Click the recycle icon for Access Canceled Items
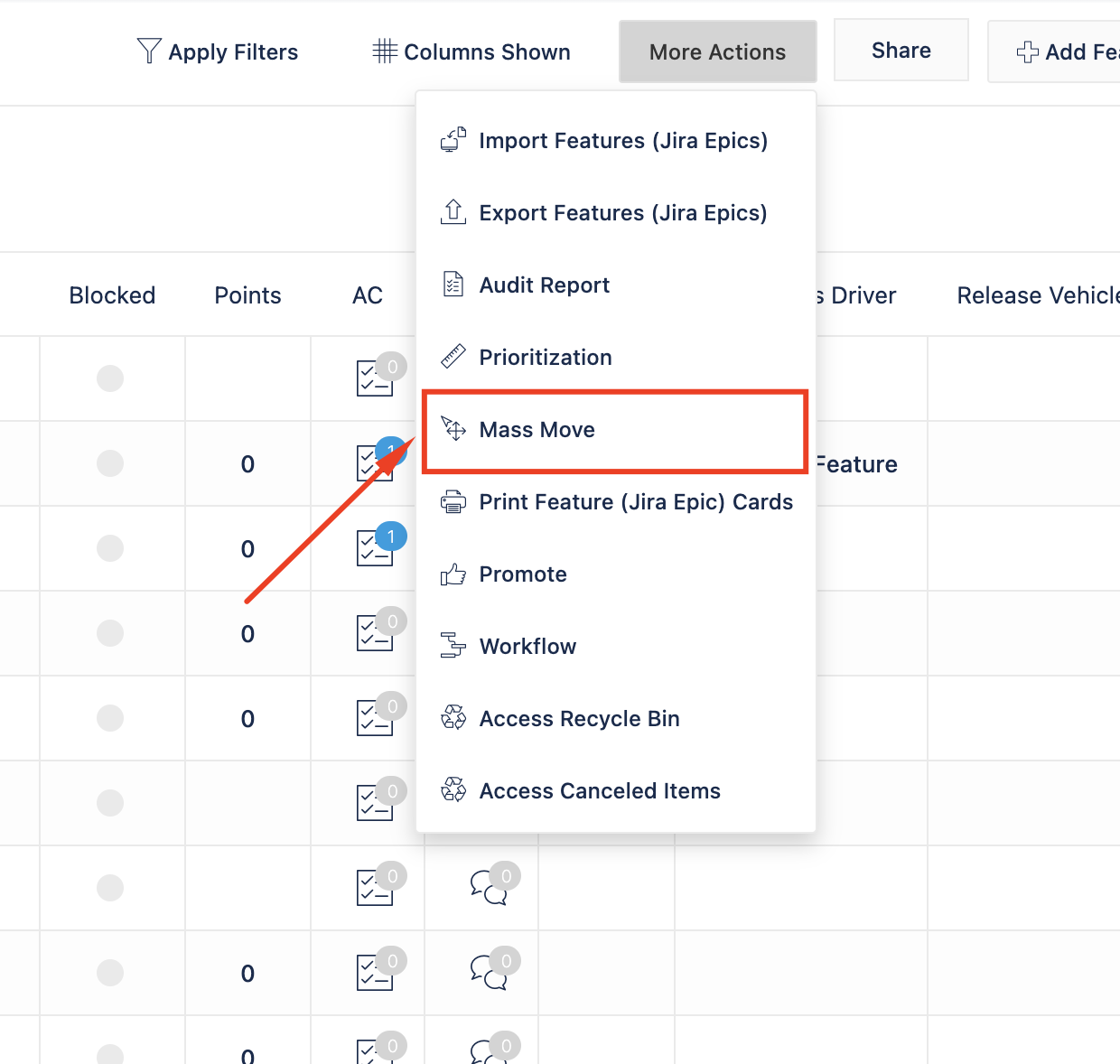Viewport: 1120px width, 1064px height. pyautogui.click(x=453, y=790)
